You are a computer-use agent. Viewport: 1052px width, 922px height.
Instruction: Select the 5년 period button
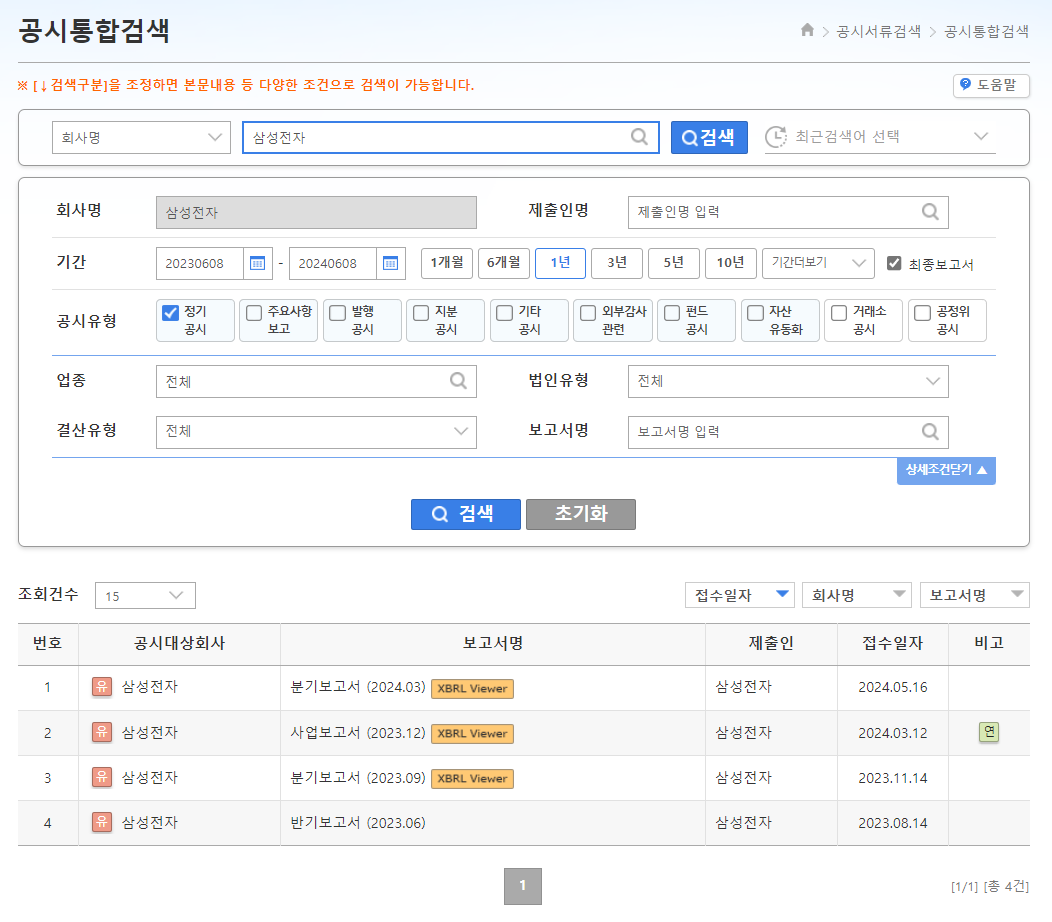(674, 263)
